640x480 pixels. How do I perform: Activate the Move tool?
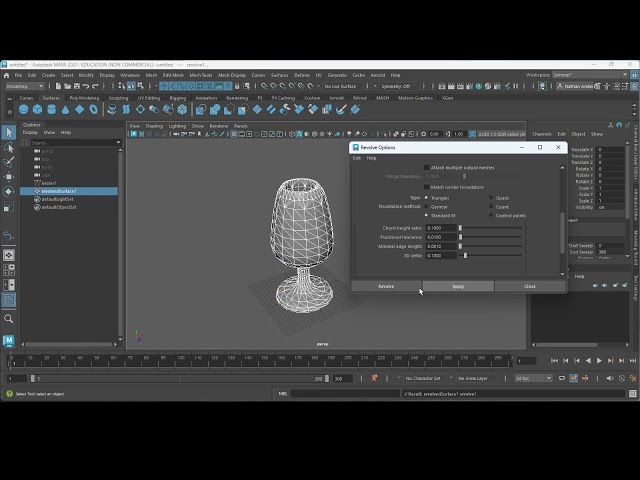coord(9,176)
